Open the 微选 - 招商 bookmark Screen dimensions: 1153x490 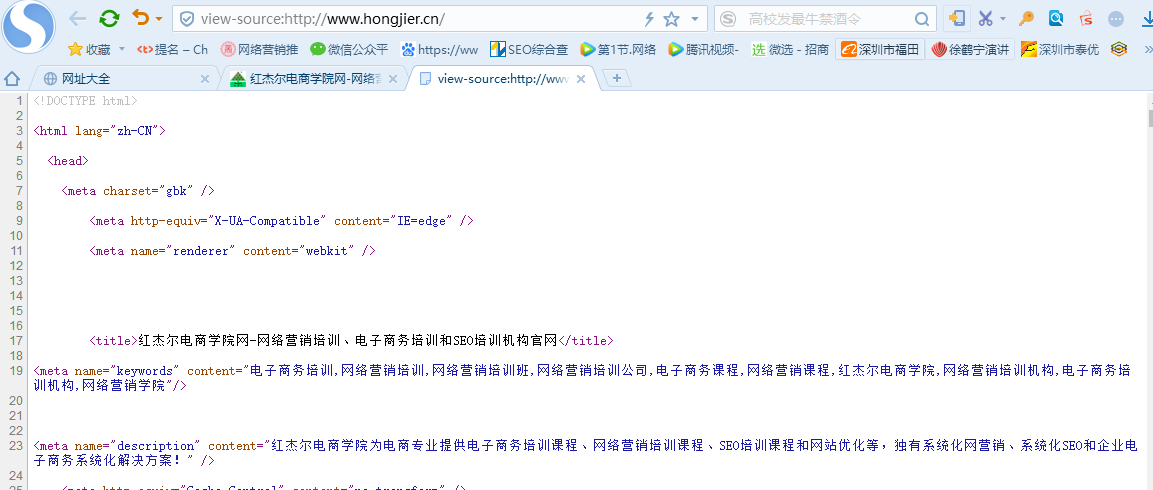[x=790, y=49]
